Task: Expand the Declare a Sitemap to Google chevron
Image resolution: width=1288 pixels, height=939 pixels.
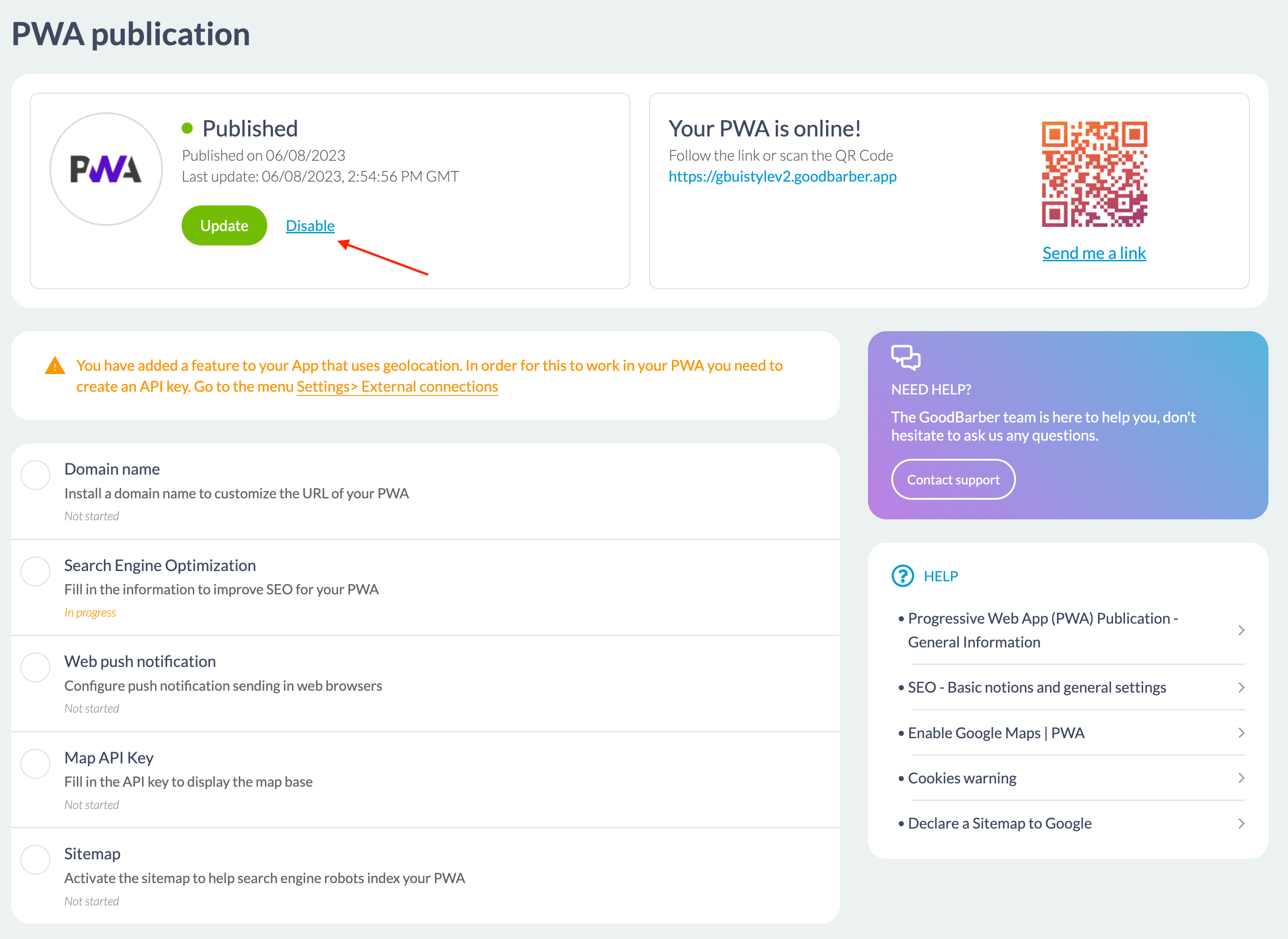Action: tap(1241, 823)
